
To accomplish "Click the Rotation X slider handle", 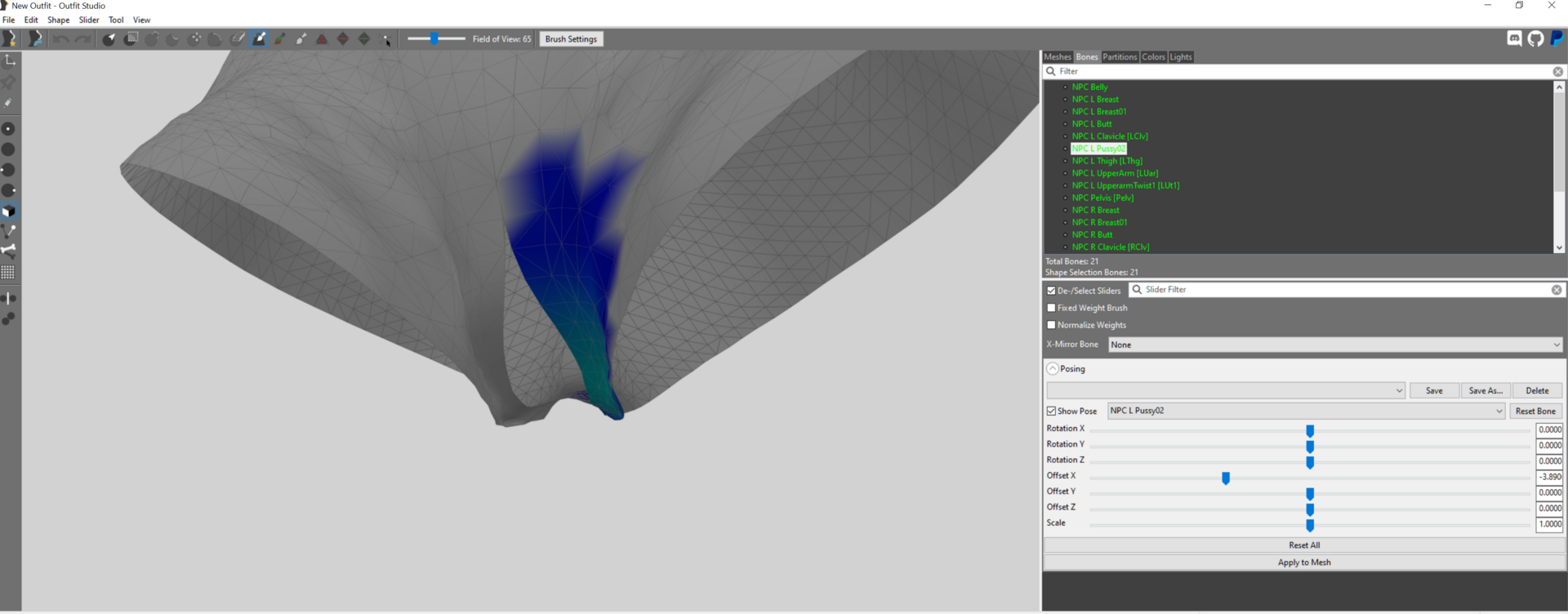I will click(x=1310, y=430).
